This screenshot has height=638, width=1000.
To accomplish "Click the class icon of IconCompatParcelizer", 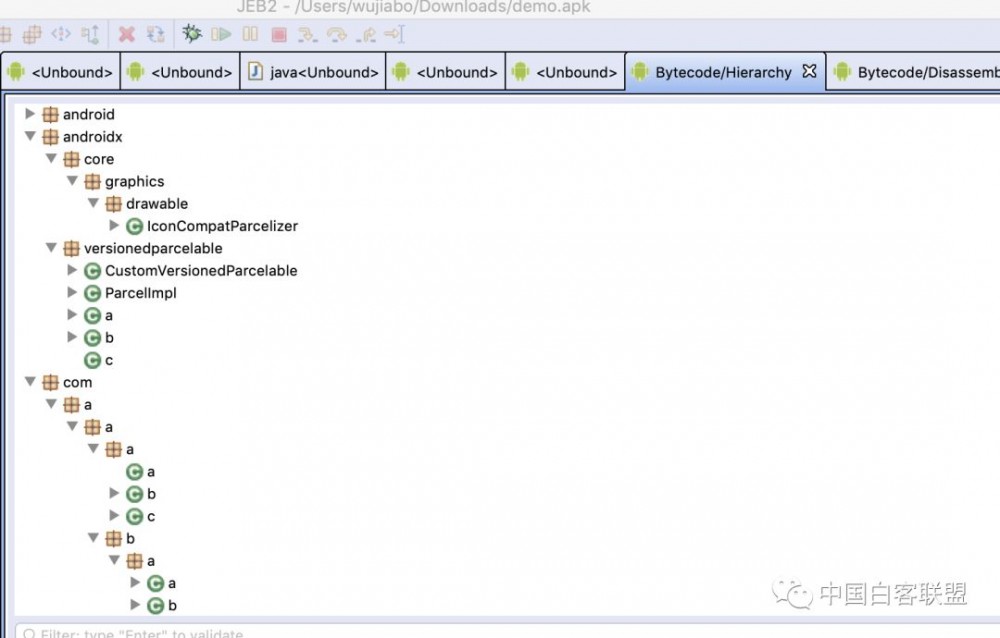I will click(134, 226).
